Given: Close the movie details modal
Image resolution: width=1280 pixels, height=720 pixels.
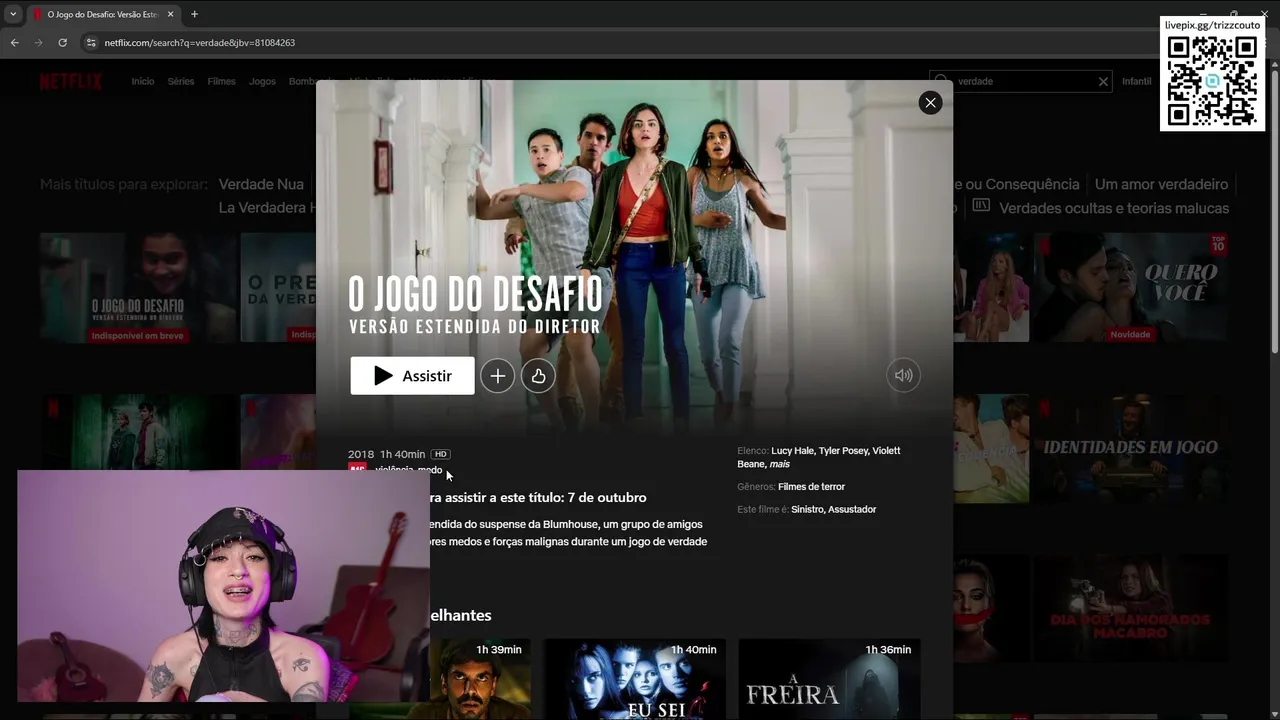Looking at the screenshot, I should (930, 102).
